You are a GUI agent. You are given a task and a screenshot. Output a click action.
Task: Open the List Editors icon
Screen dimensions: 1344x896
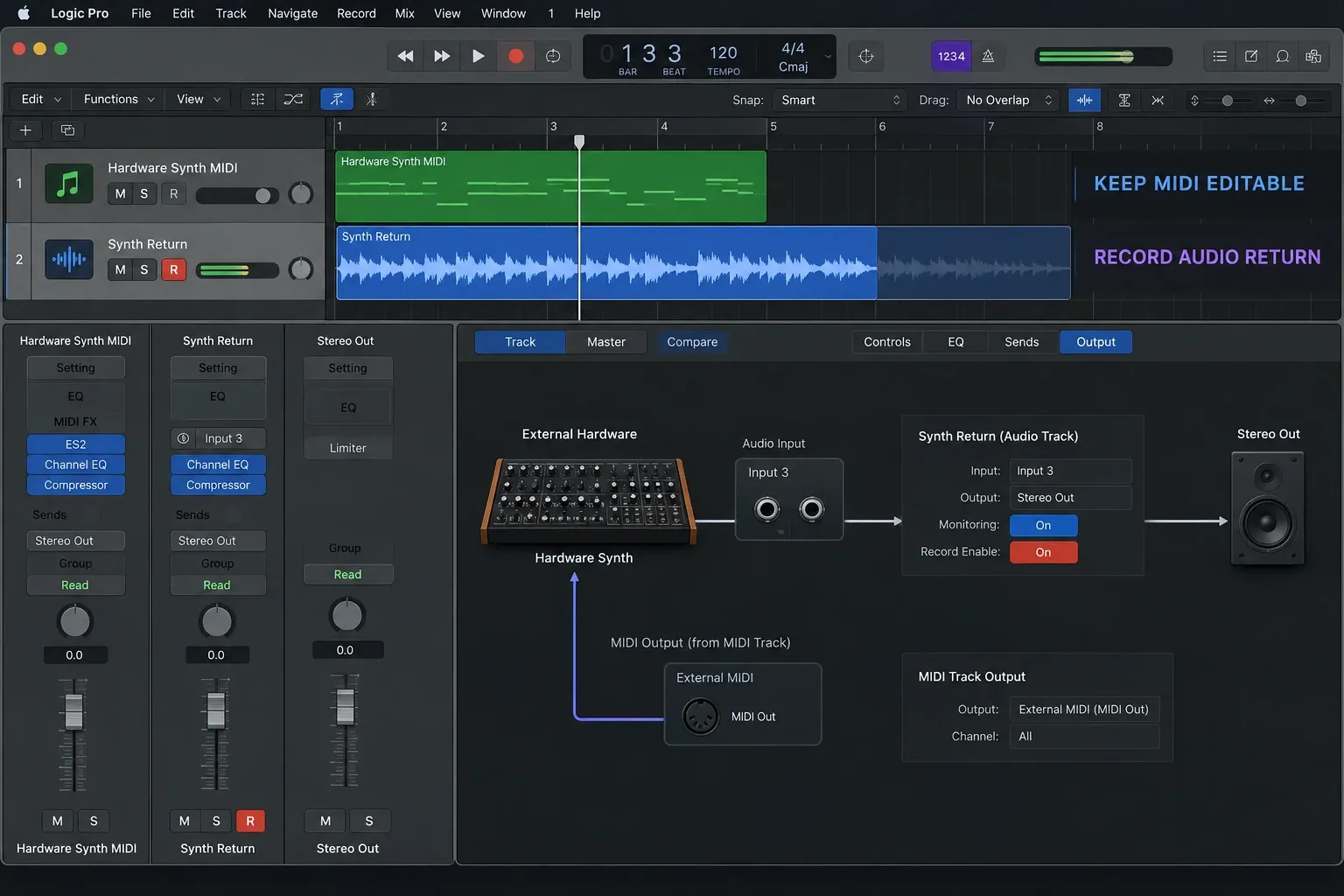pyautogui.click(x=1220, y=56)
